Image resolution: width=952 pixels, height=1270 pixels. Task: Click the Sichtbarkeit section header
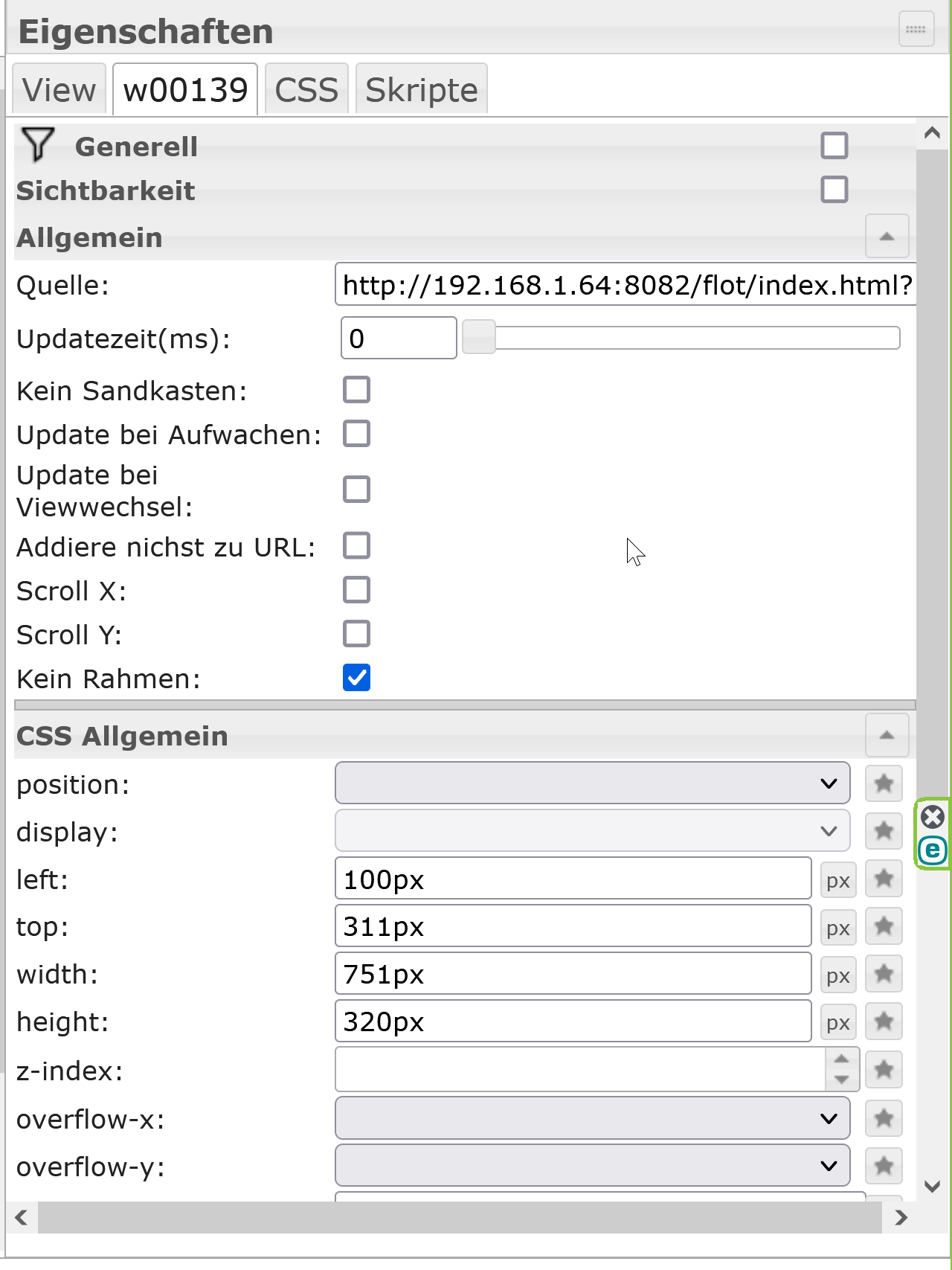coord(106,190)
